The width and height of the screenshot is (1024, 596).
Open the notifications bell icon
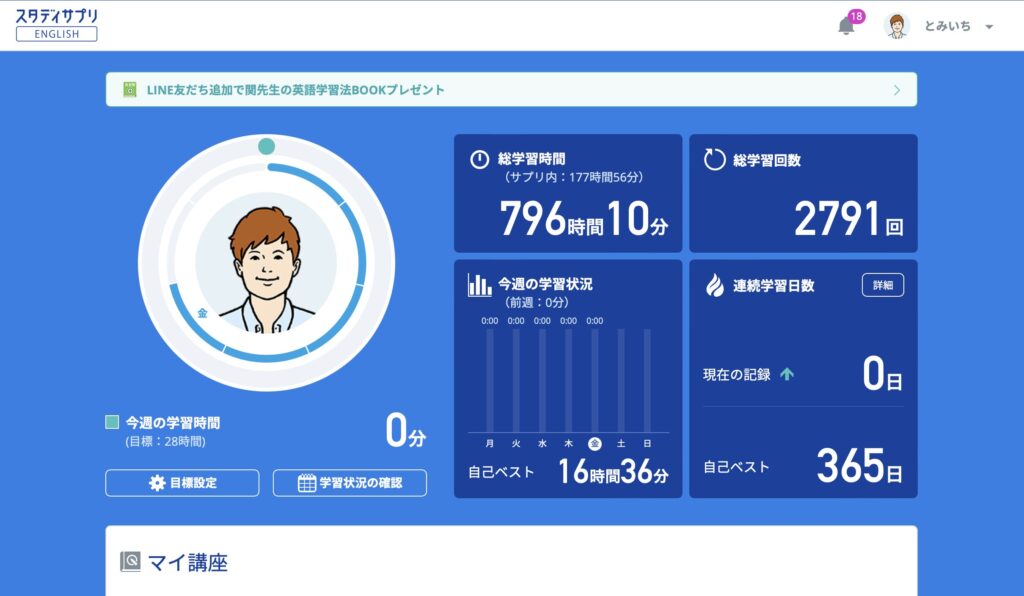click(846, 26)
